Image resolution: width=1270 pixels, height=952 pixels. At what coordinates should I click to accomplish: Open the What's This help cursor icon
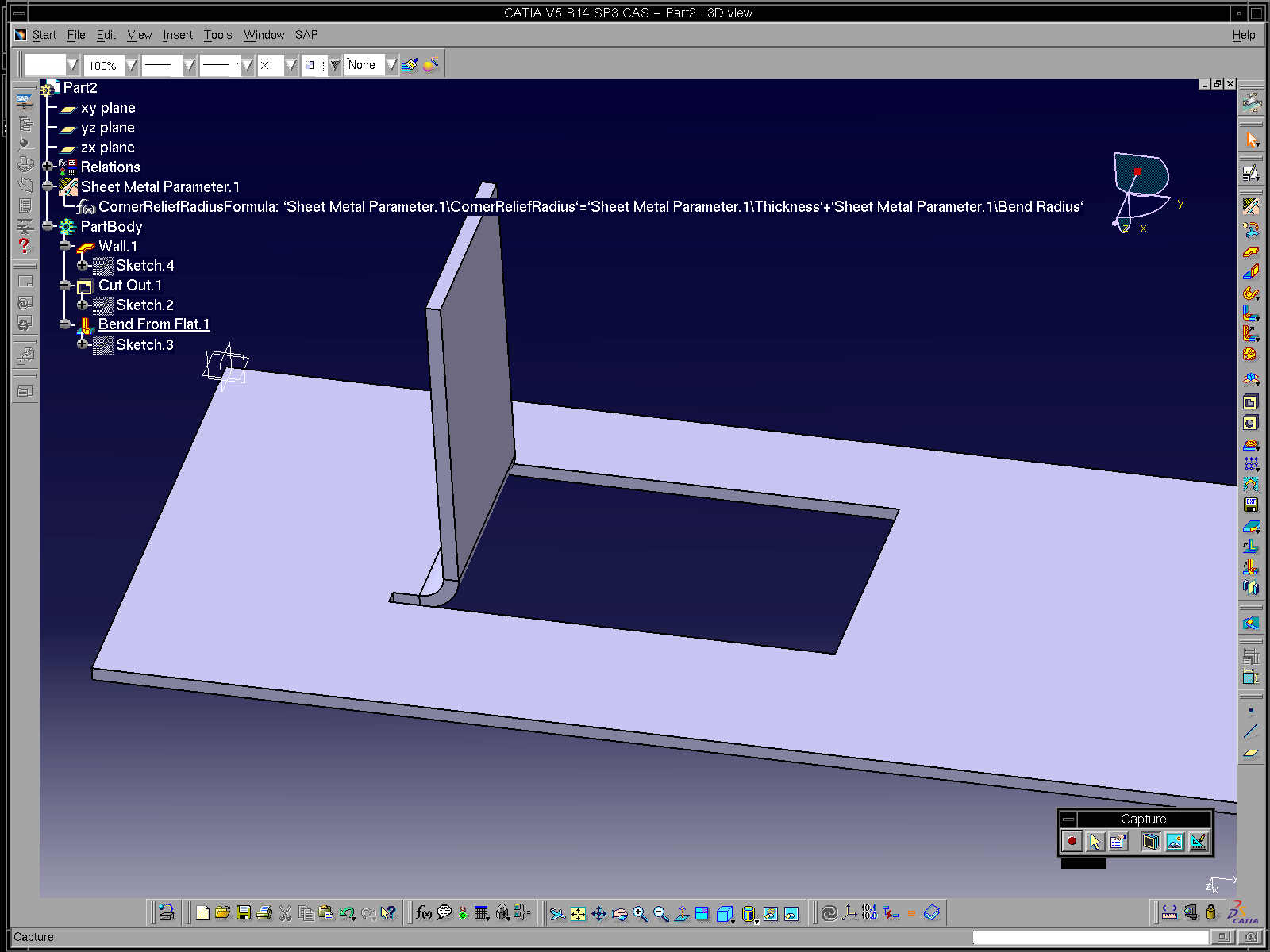388,913
